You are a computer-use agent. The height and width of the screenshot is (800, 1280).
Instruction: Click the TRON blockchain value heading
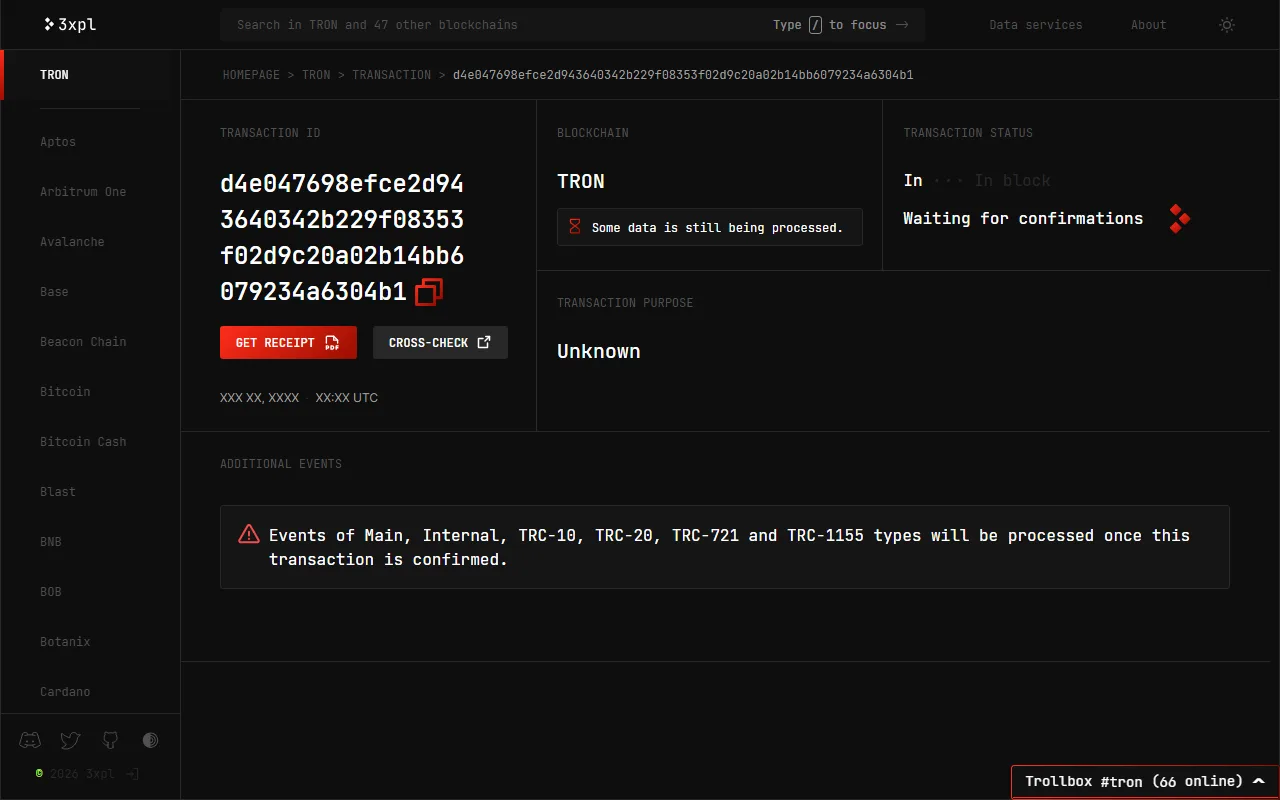[581, 181]
